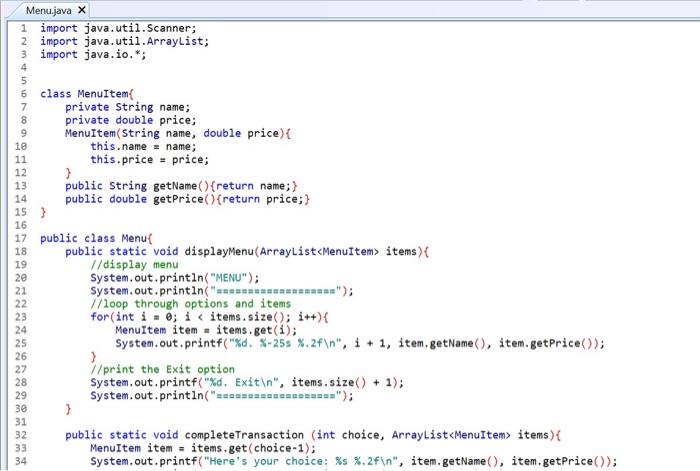Click the MenuItem constructor signature line
The image size is (700, 471).
click(x=178, y=133)
